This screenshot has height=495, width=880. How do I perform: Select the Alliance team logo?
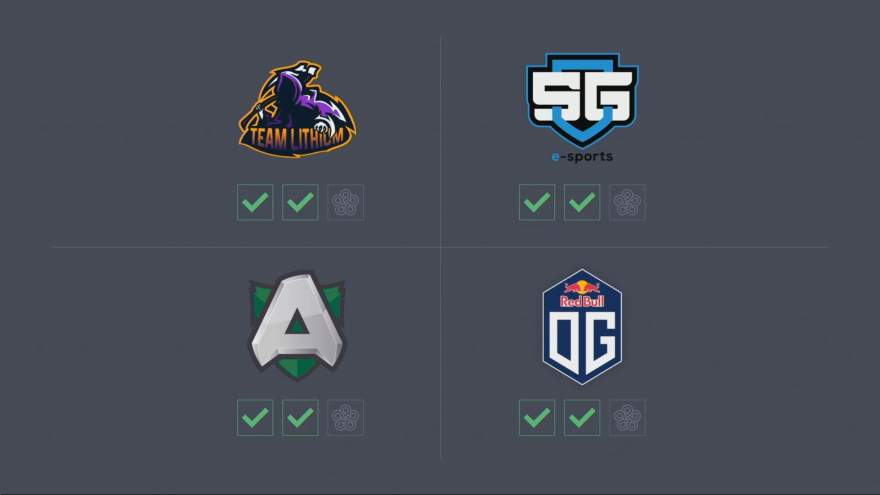point(297,326)
